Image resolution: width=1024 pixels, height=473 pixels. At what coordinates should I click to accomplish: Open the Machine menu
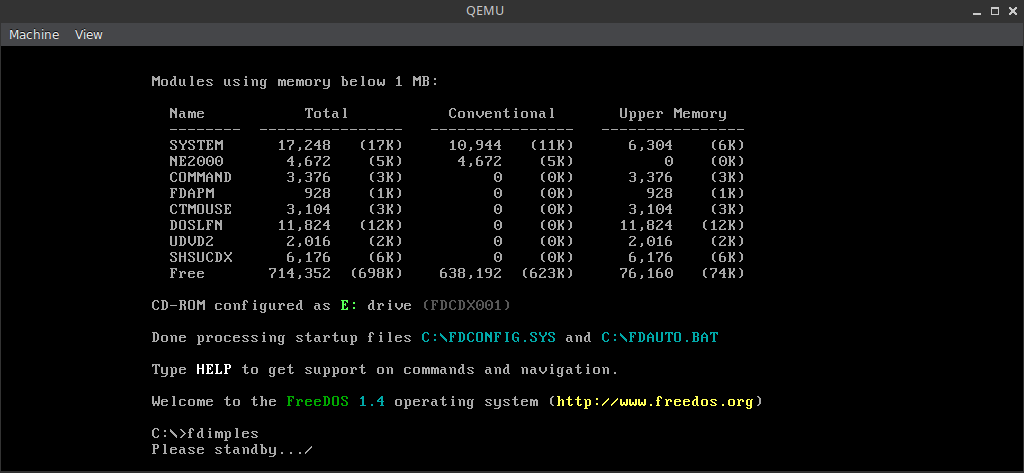34,35
